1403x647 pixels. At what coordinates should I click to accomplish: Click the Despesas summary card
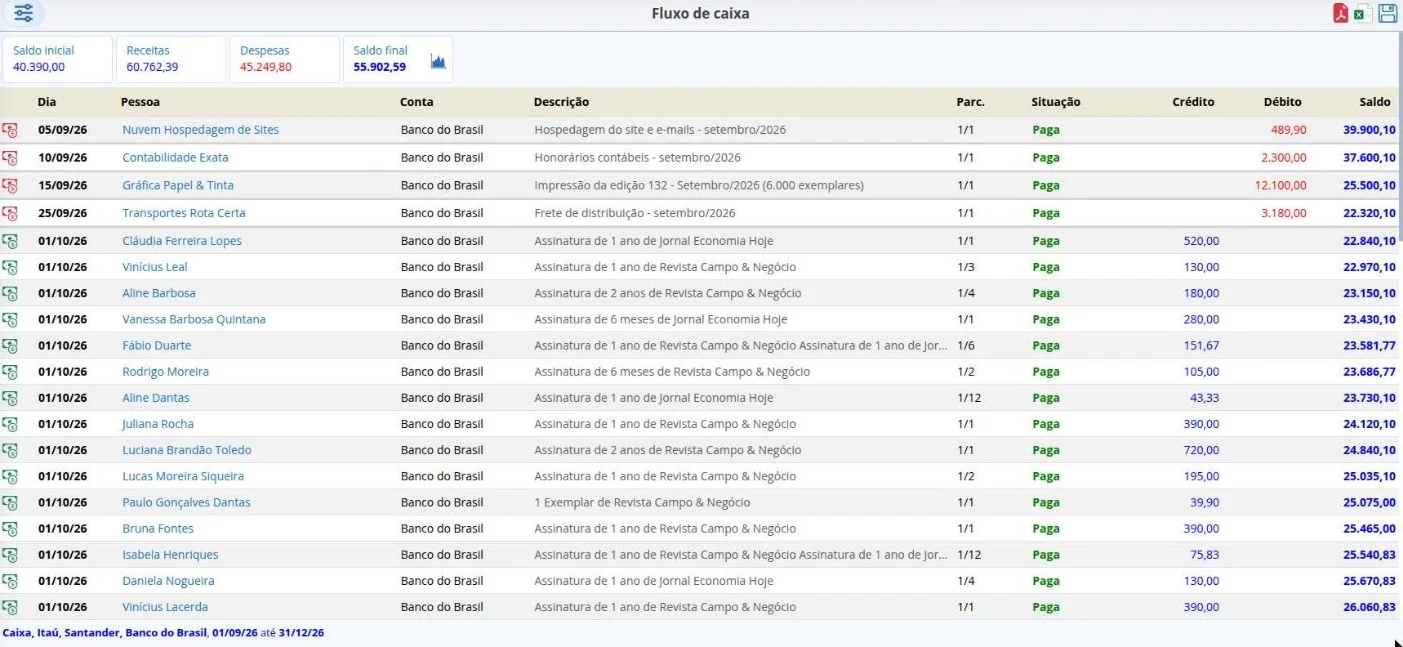coord(285,59)
